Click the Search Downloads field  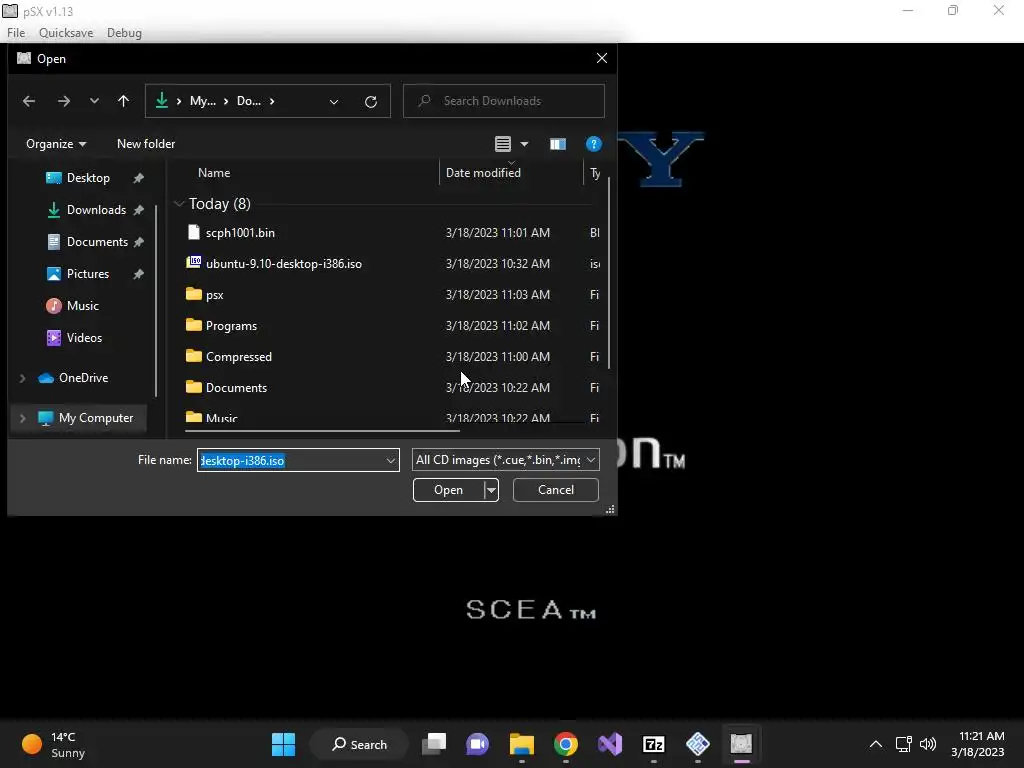click(x=504, y=101)
